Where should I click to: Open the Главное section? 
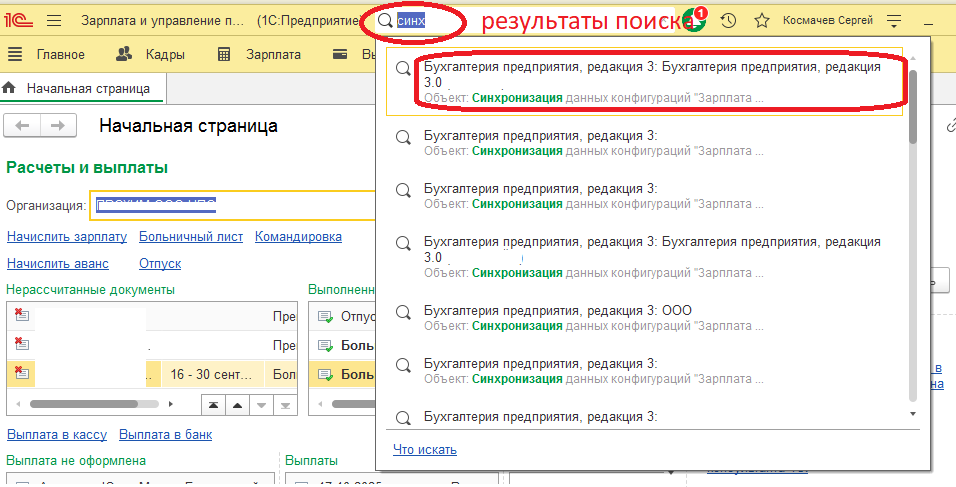(x=60, y=54)
